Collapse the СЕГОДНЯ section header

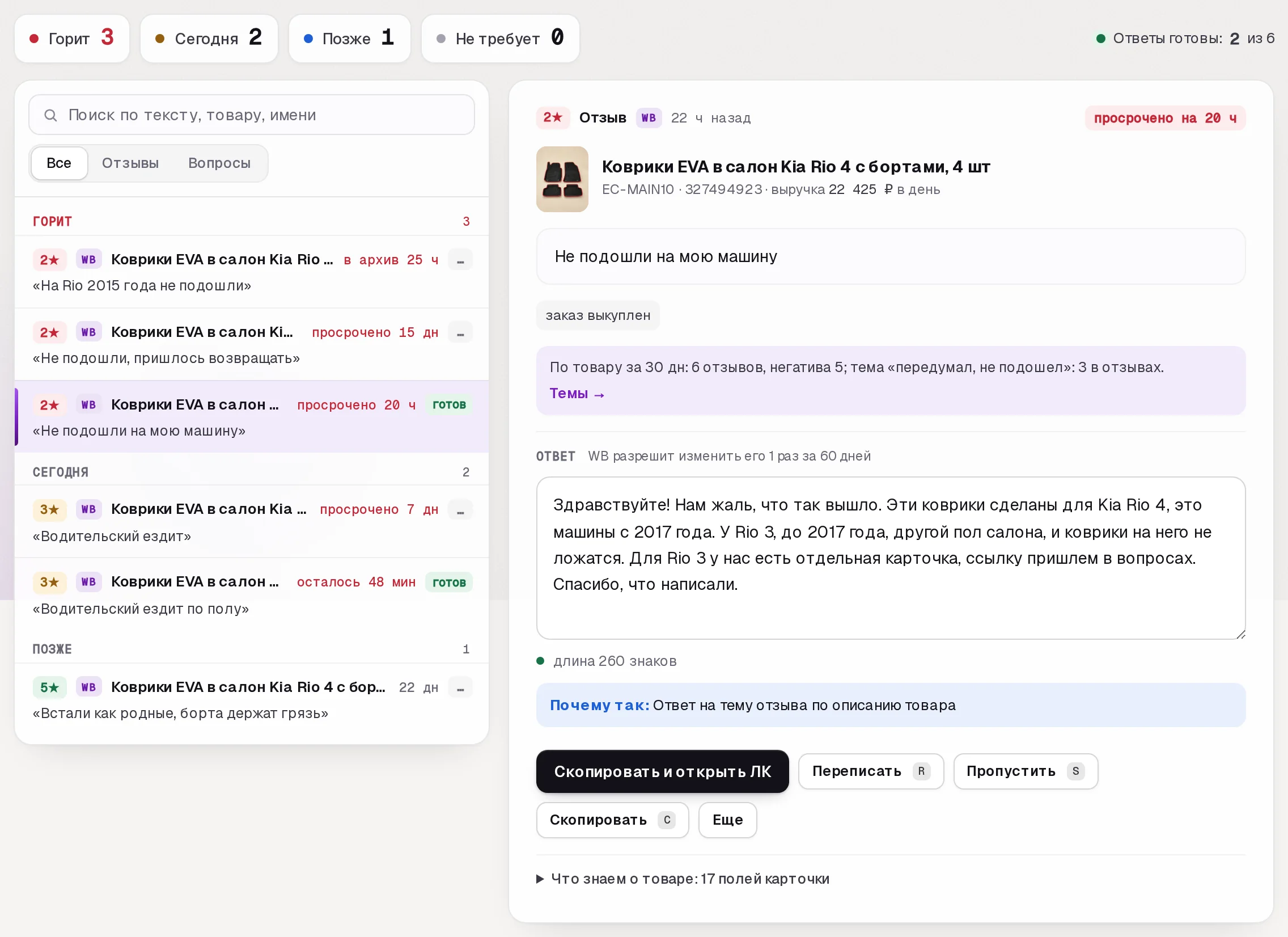tap(252, 472)
